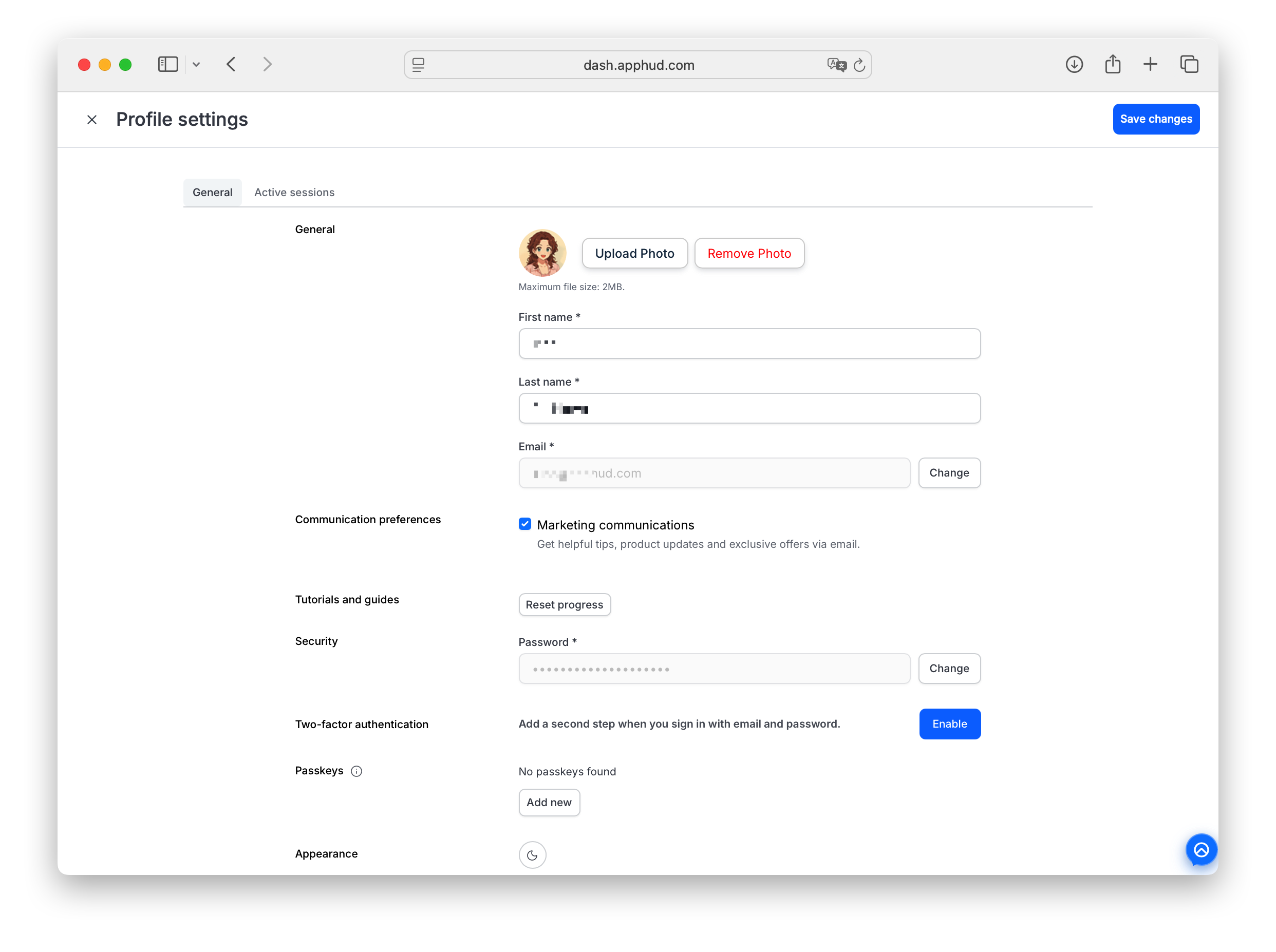Image resolution: width=1276 pixels, height=952 pixels.
Task: Zoom the Safari window with green button
Action: pos(125,65)
